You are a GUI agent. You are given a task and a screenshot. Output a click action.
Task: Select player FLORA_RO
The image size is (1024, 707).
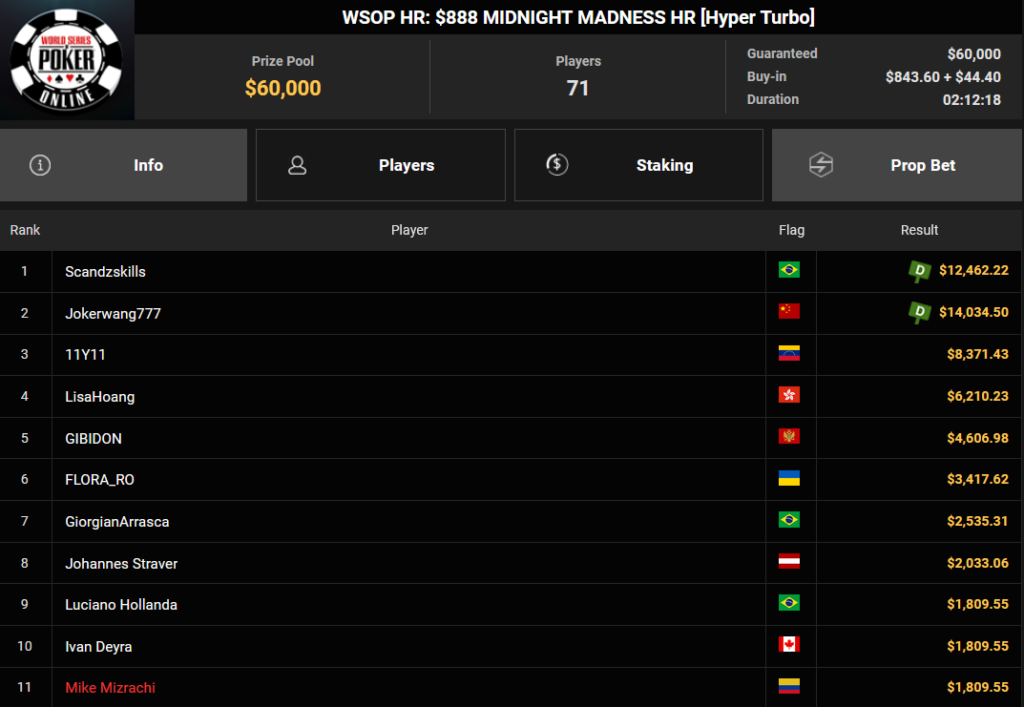tap(99, 480)
